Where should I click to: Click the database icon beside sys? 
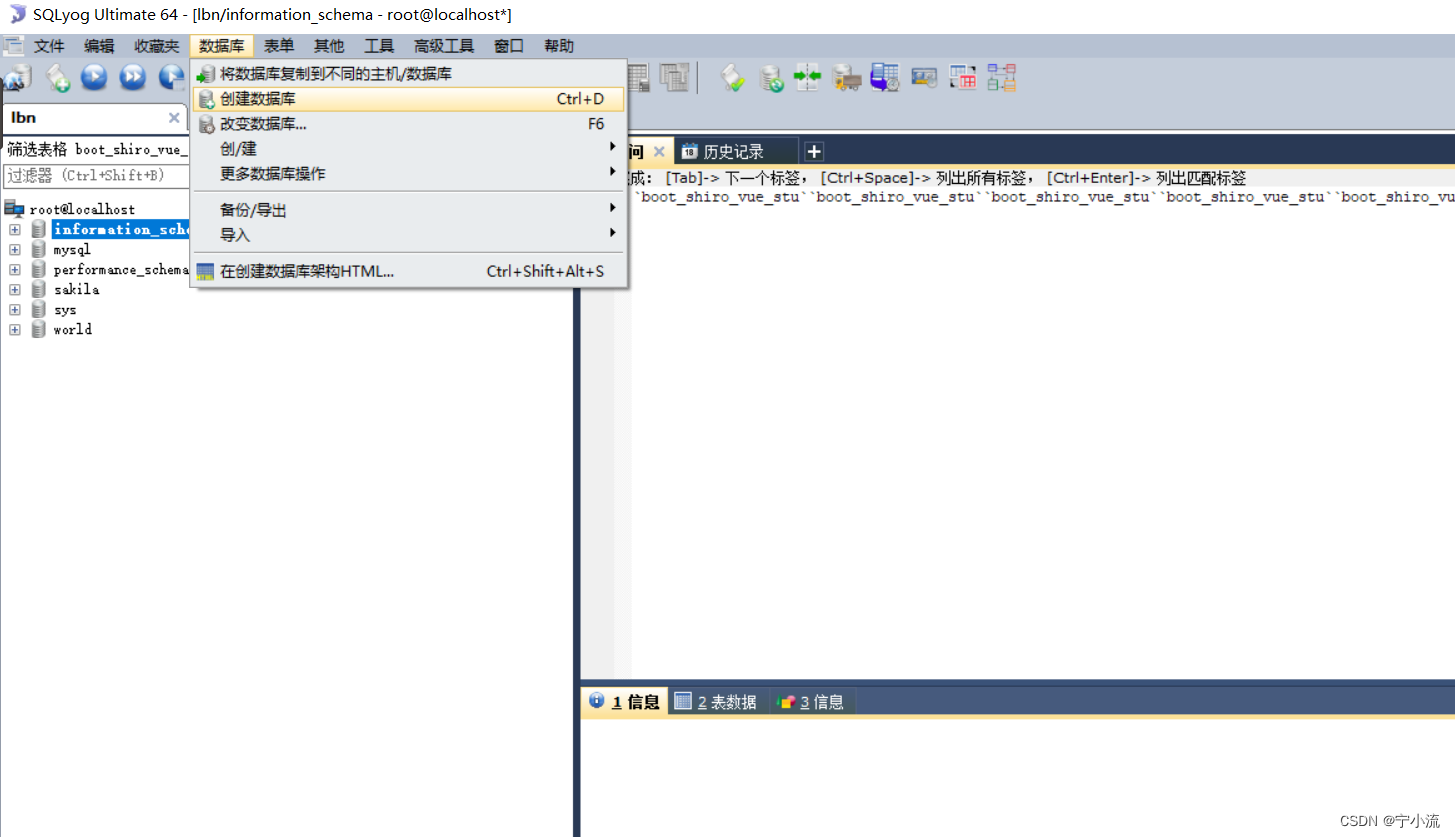pos(39,309)
